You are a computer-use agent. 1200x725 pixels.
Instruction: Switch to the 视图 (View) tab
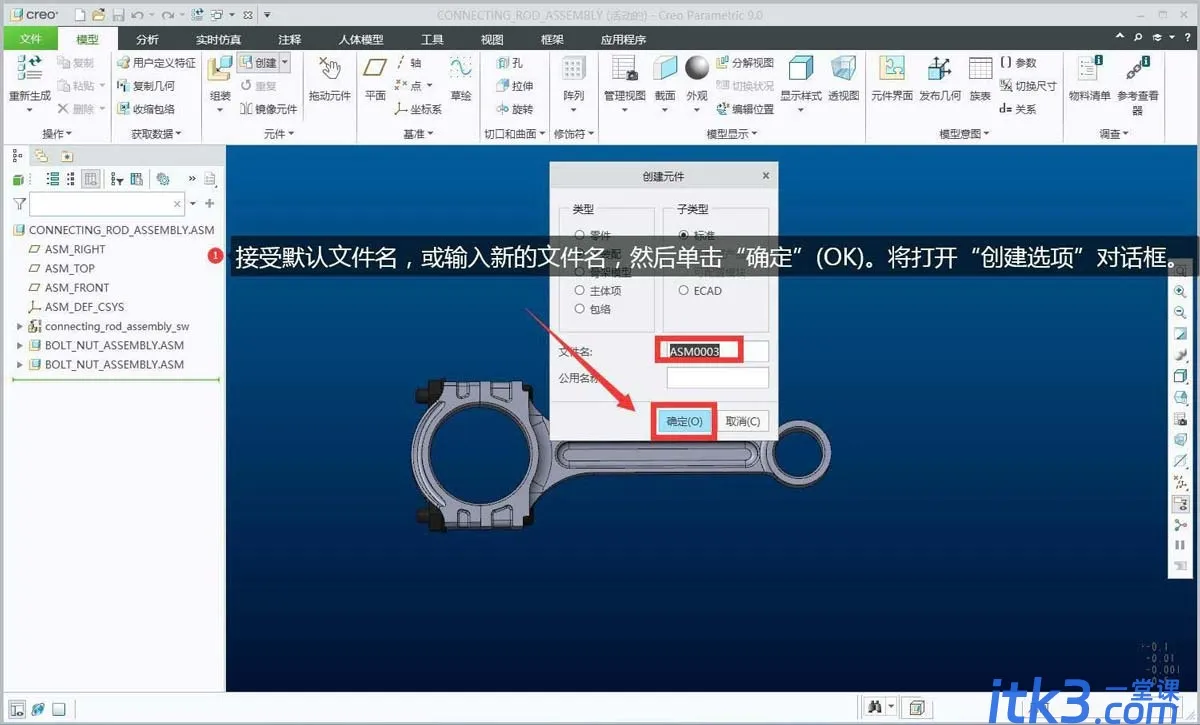tap(492, 39)
